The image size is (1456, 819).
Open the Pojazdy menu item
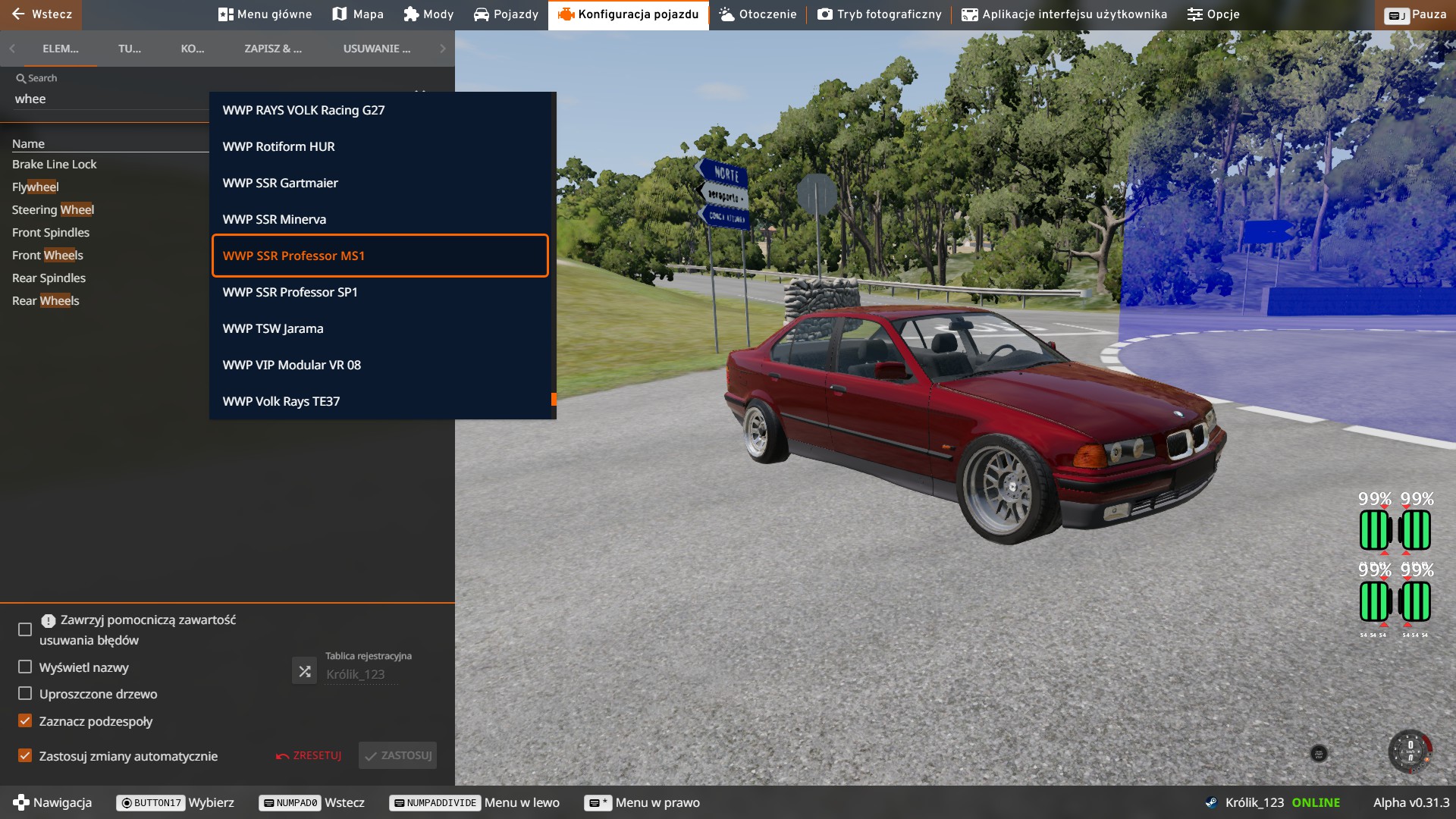tap(506, 14)
